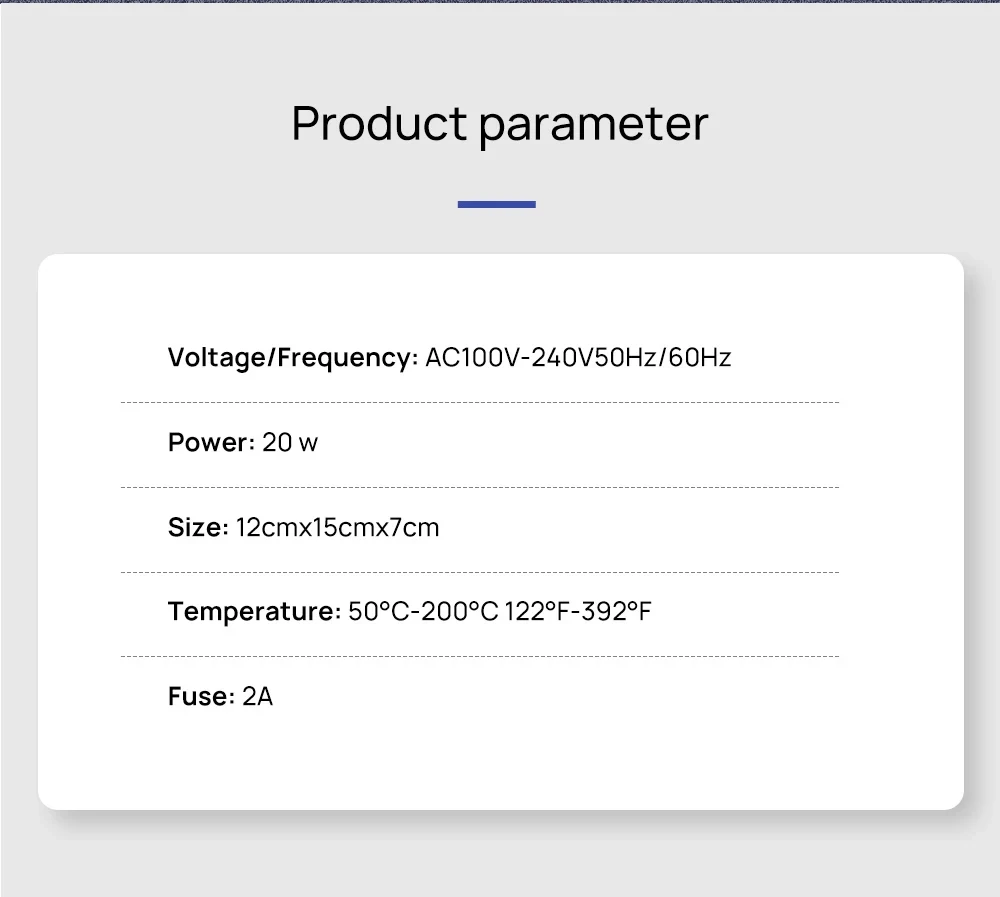
Task: Select the "Voltage/Frequency:" label
Action: click(293, 357)
